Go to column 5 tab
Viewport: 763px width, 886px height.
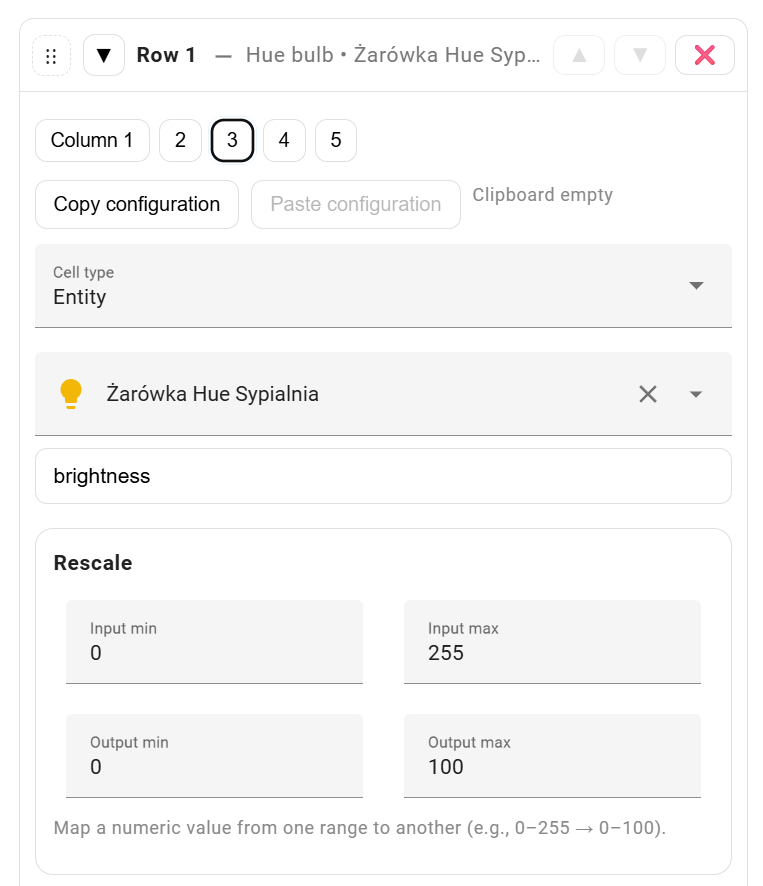click(336, 141)
